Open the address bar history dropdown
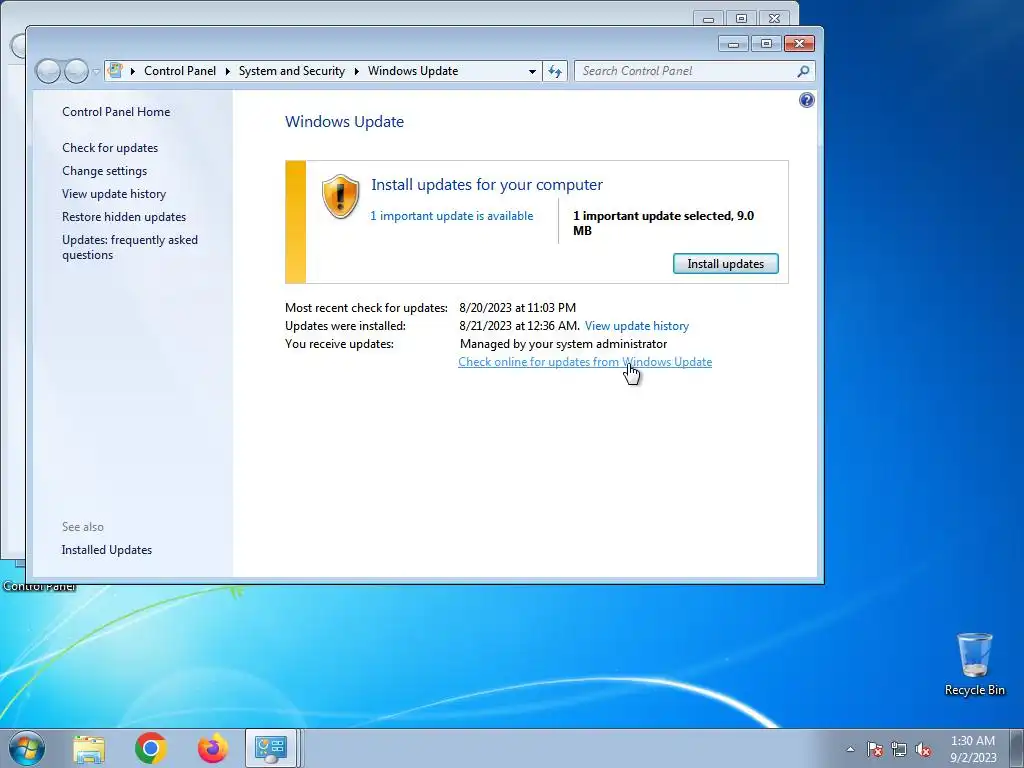 click(532, 71)
